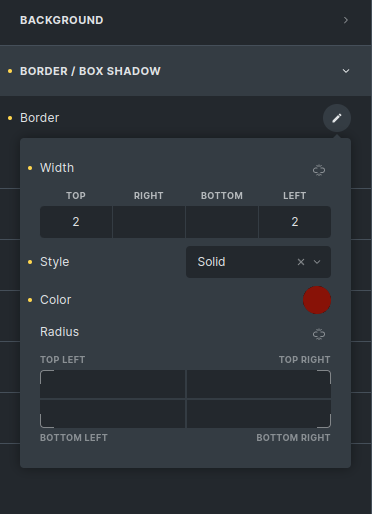Click the Border label text

coord(40,118)
